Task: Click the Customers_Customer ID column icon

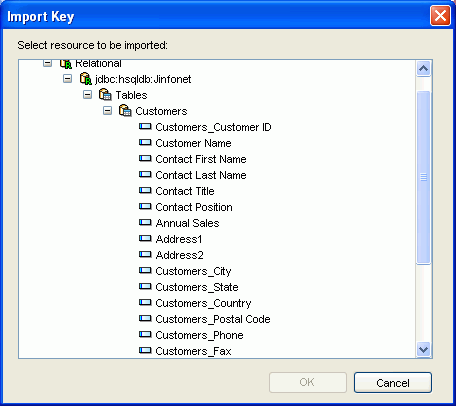Action: click(145, 126)
